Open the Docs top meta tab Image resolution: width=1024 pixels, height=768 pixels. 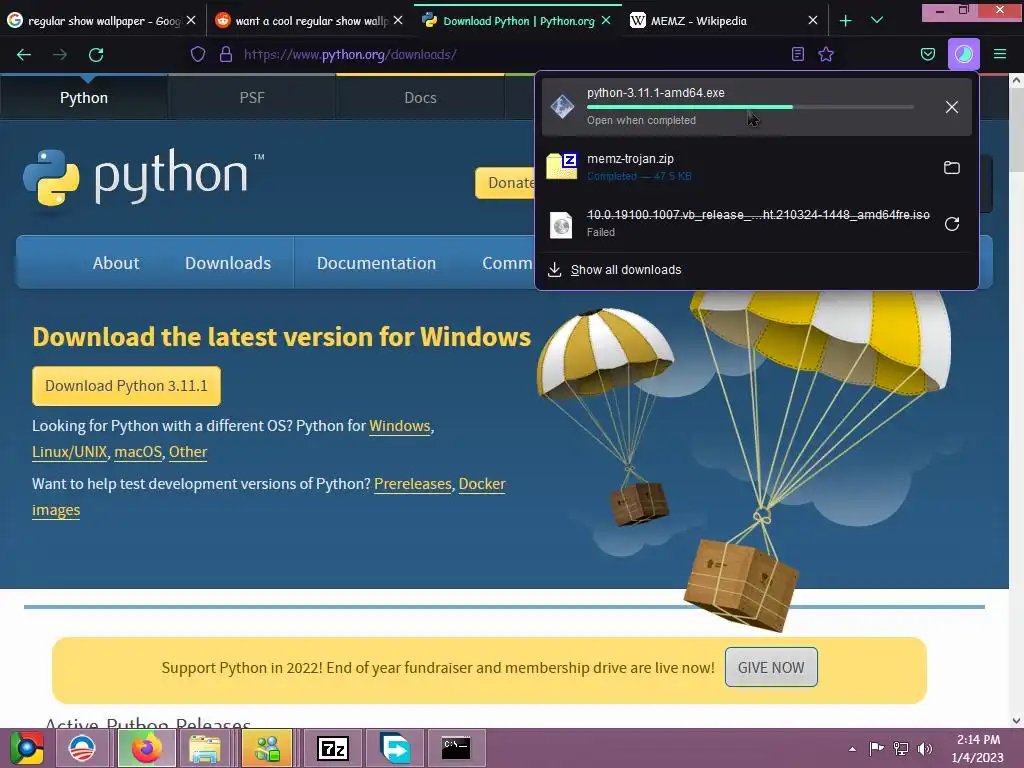click(420, 97)
